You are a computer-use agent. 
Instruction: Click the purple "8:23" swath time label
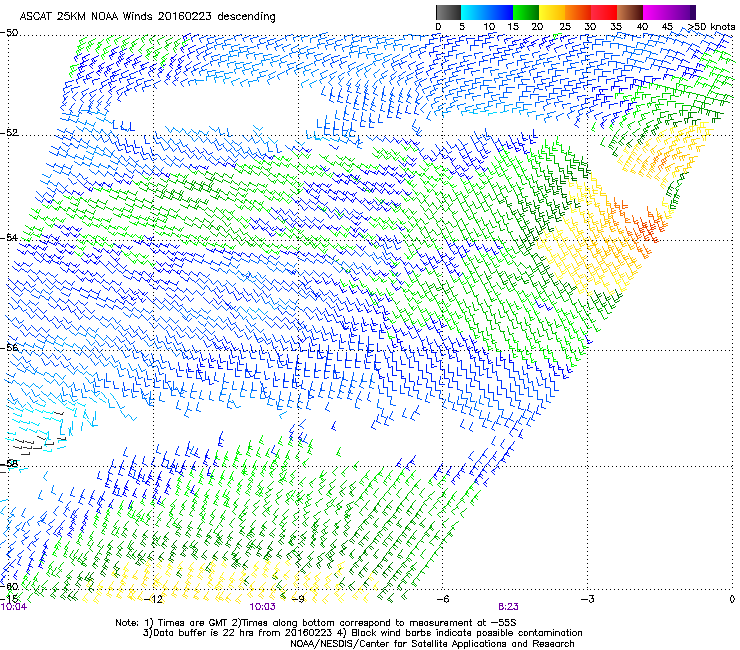508,607
